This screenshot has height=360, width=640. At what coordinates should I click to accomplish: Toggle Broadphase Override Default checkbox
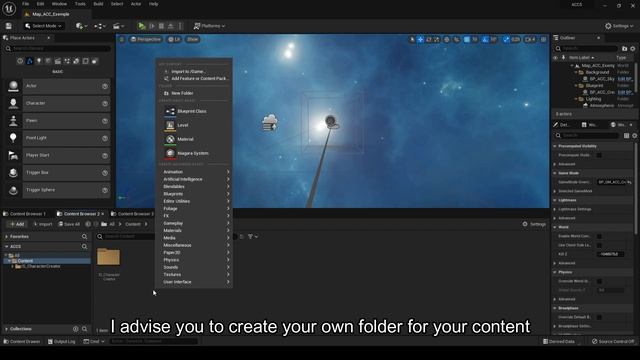pyautogui.click(x=599, y=317)
